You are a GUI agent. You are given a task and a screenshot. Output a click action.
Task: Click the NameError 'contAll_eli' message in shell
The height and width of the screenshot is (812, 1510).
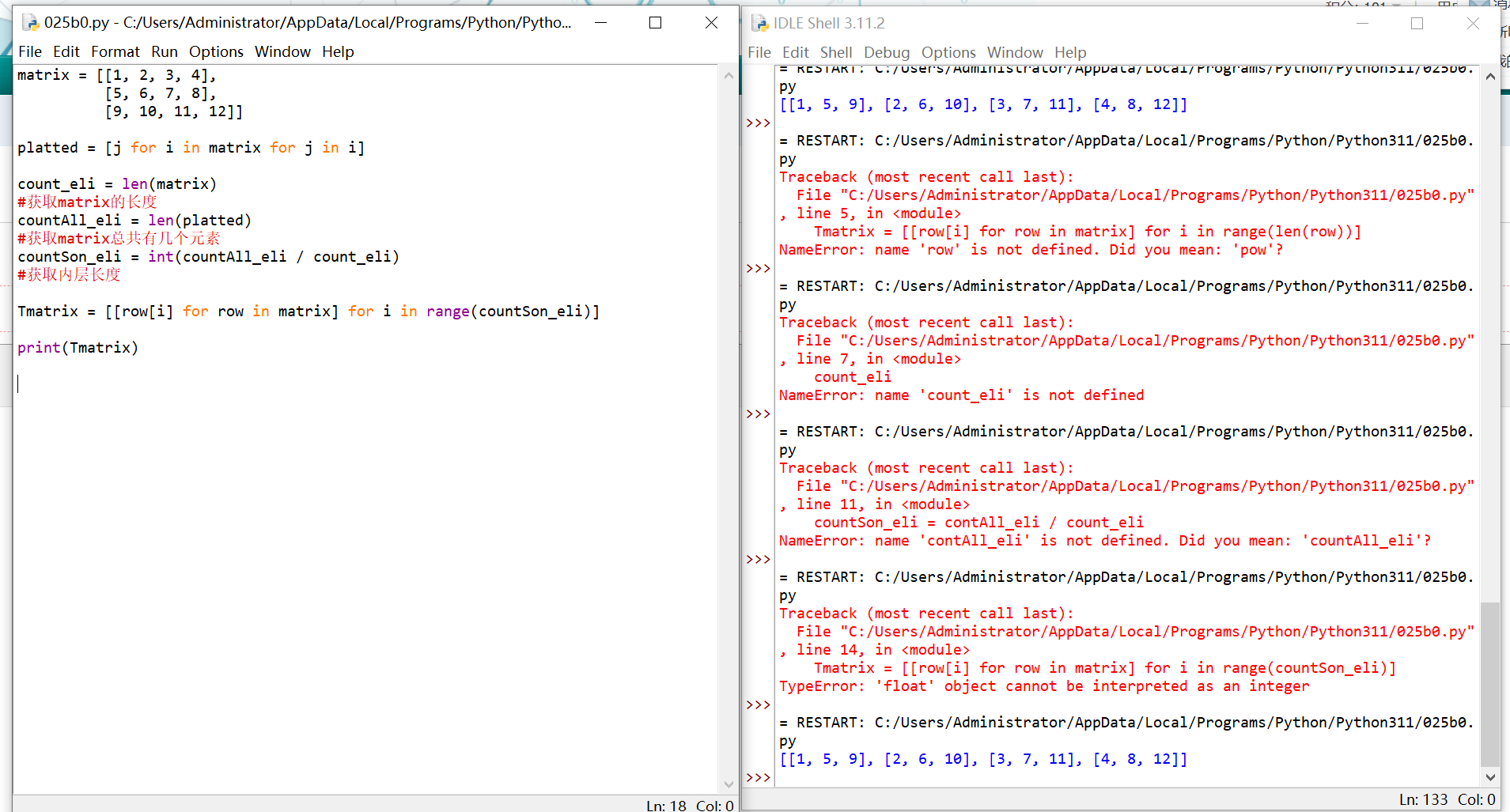(x=1104, y=540)
